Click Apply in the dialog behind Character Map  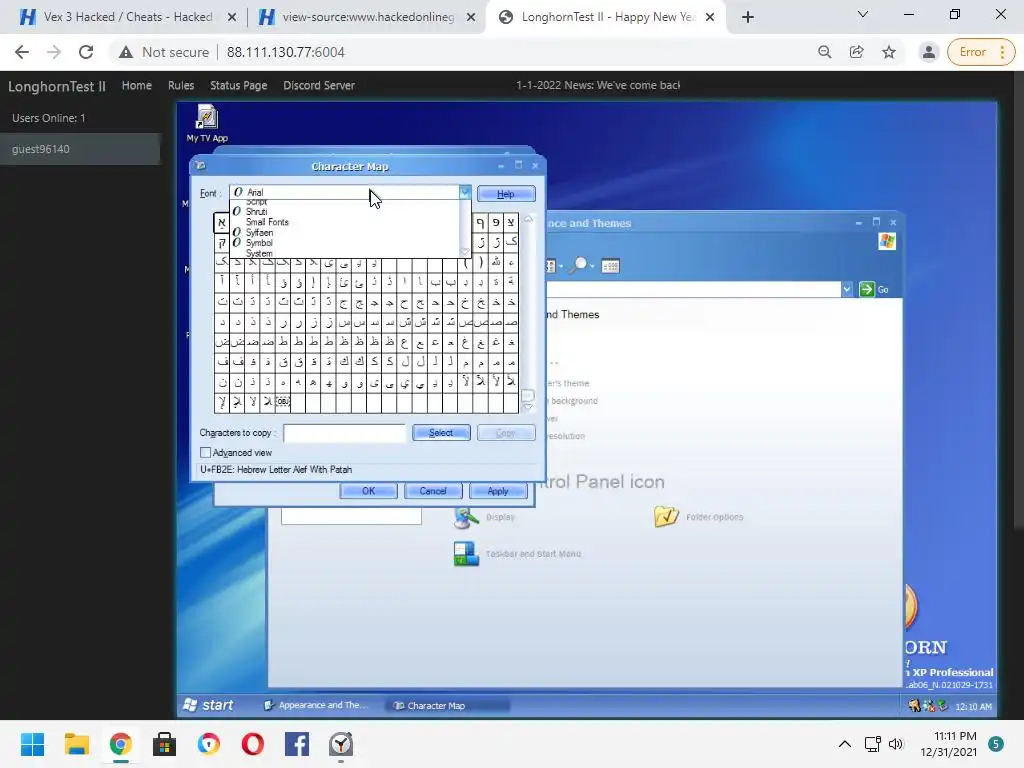498,491
